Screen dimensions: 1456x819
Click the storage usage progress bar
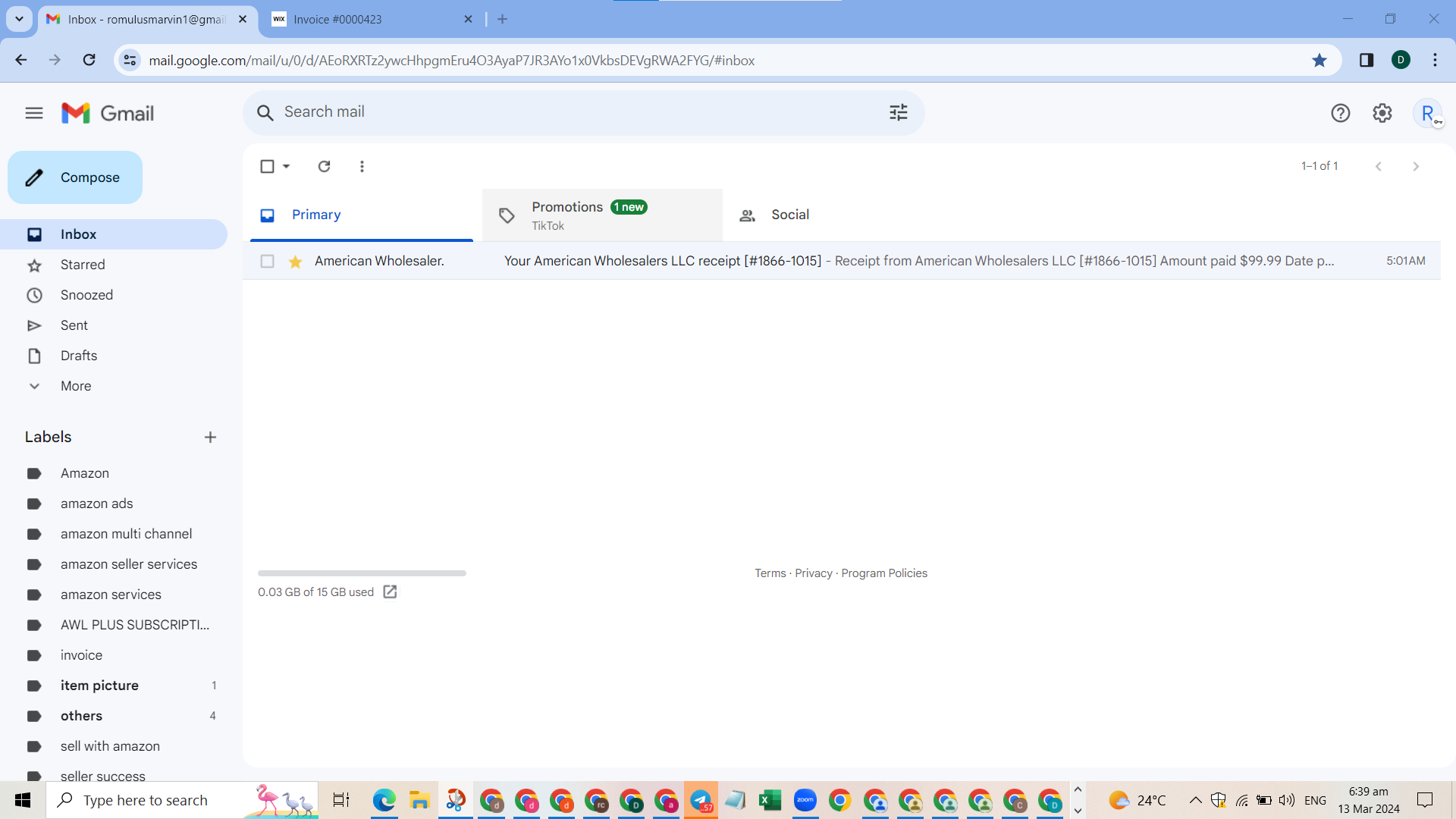(362, 573)
